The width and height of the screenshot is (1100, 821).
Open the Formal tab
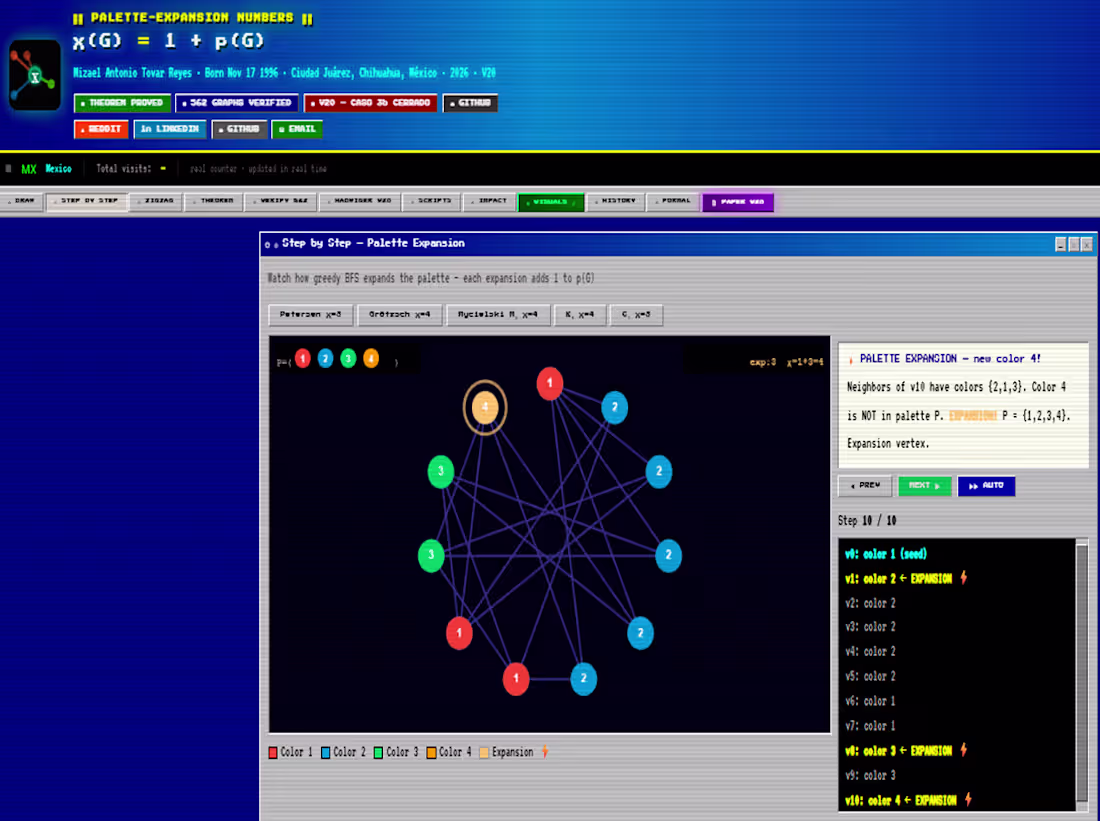[673, 201]
